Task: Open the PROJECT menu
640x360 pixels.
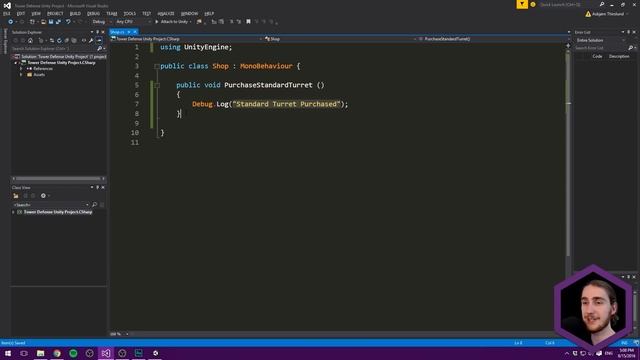Action: 55,13
